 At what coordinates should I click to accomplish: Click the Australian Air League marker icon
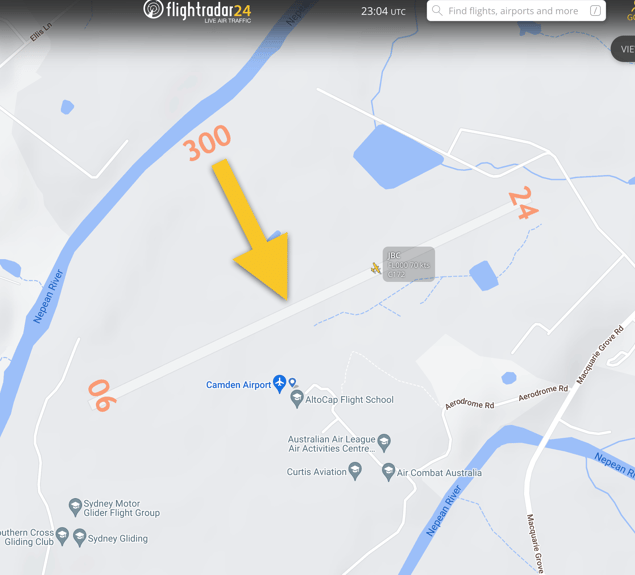[384, 443]
